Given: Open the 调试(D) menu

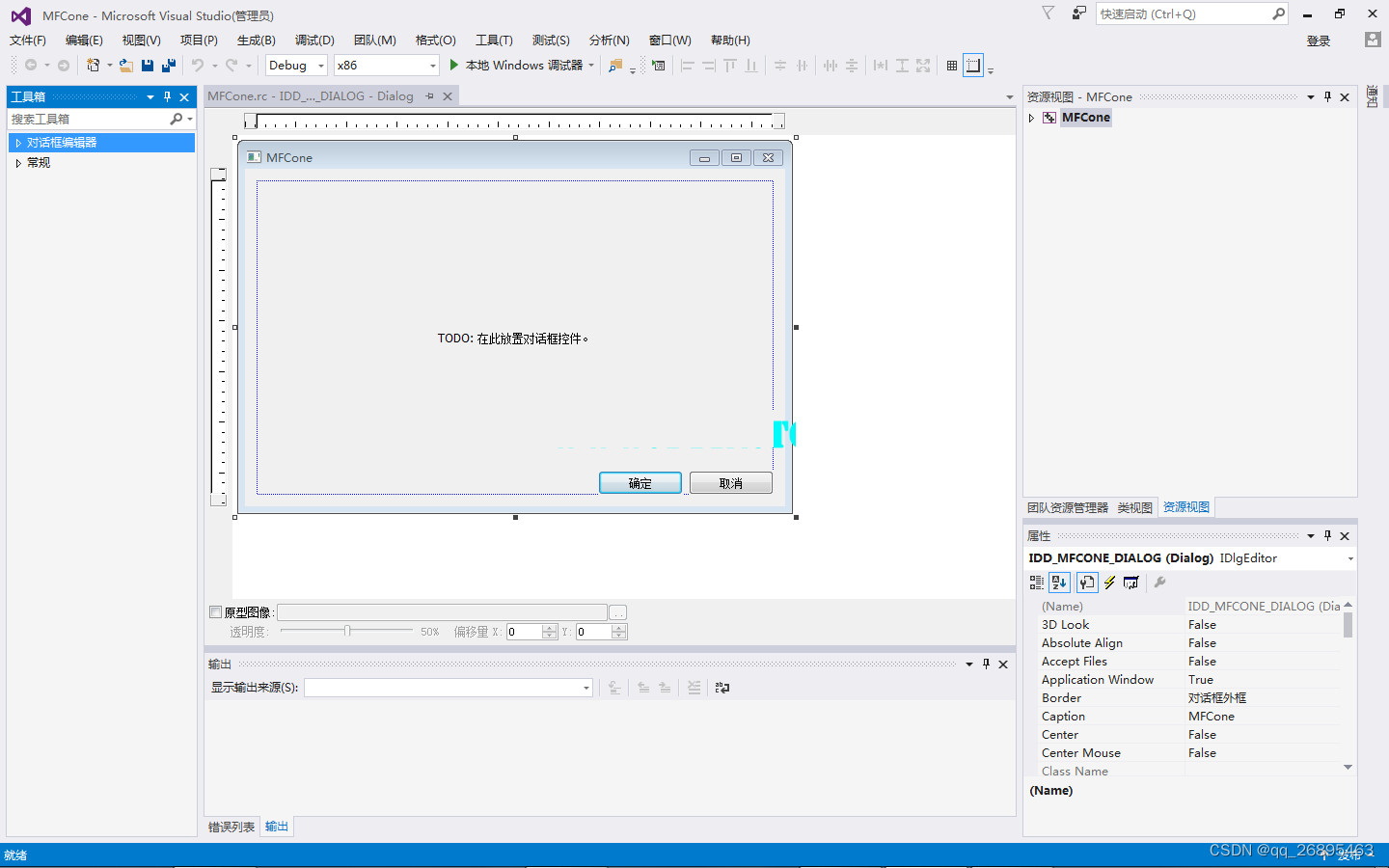Looking at the screenshot, I should point(314,40).
